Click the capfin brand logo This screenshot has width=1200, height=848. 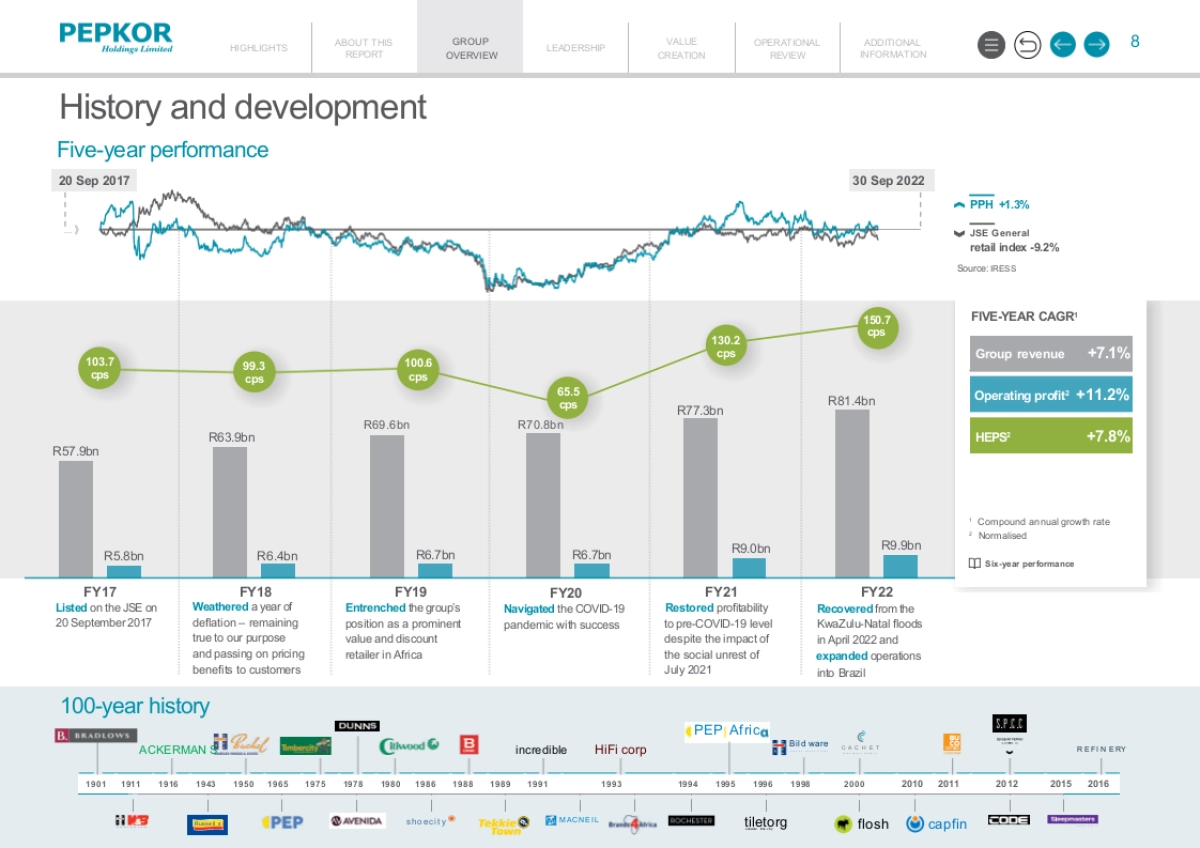pyautogui.click(x=937, y=824)
